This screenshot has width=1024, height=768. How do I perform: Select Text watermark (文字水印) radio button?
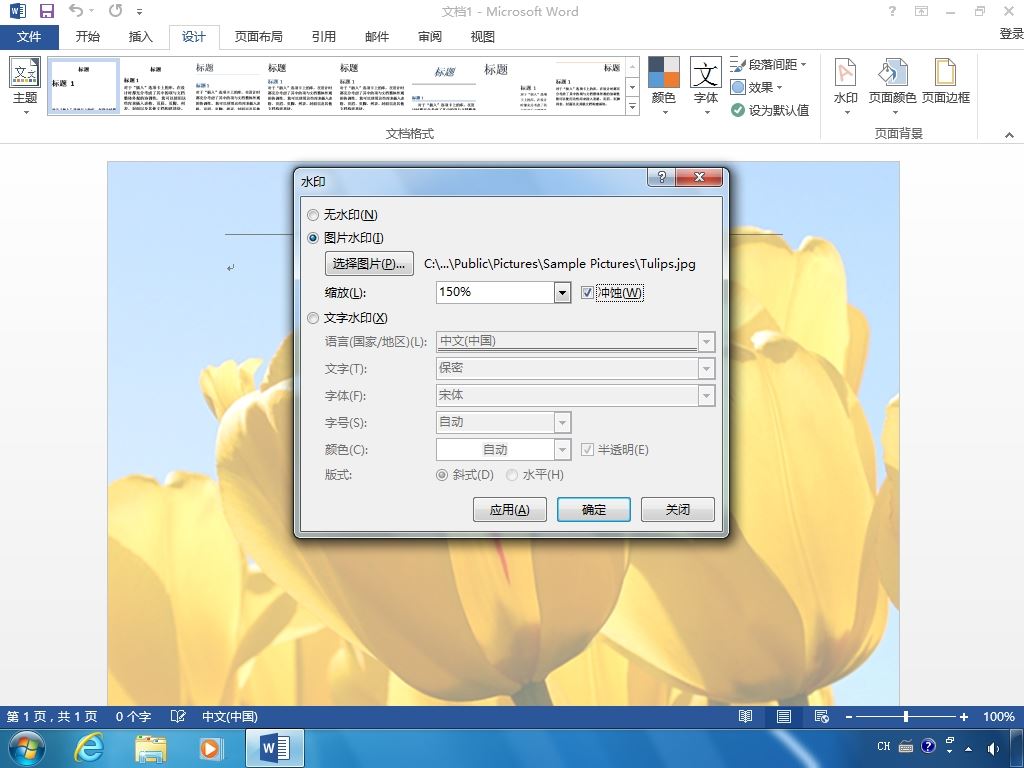click(x=313, y=318)
